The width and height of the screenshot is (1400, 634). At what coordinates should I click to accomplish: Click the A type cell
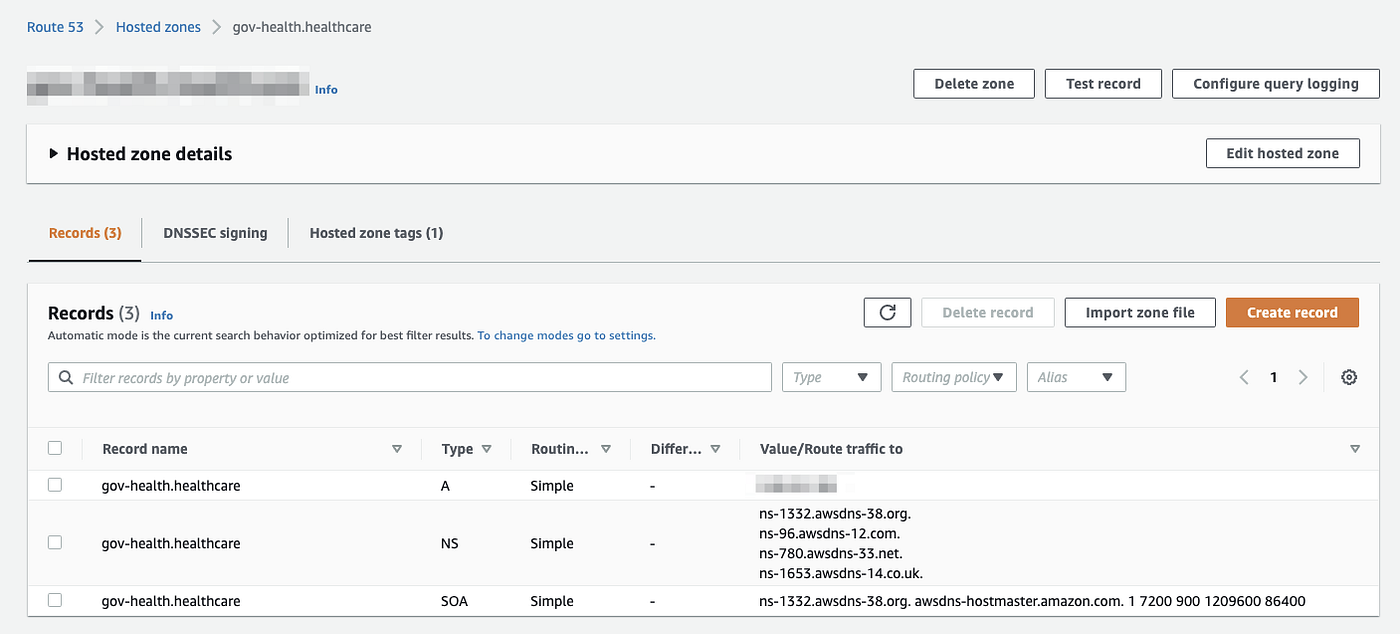click(445, 485)
